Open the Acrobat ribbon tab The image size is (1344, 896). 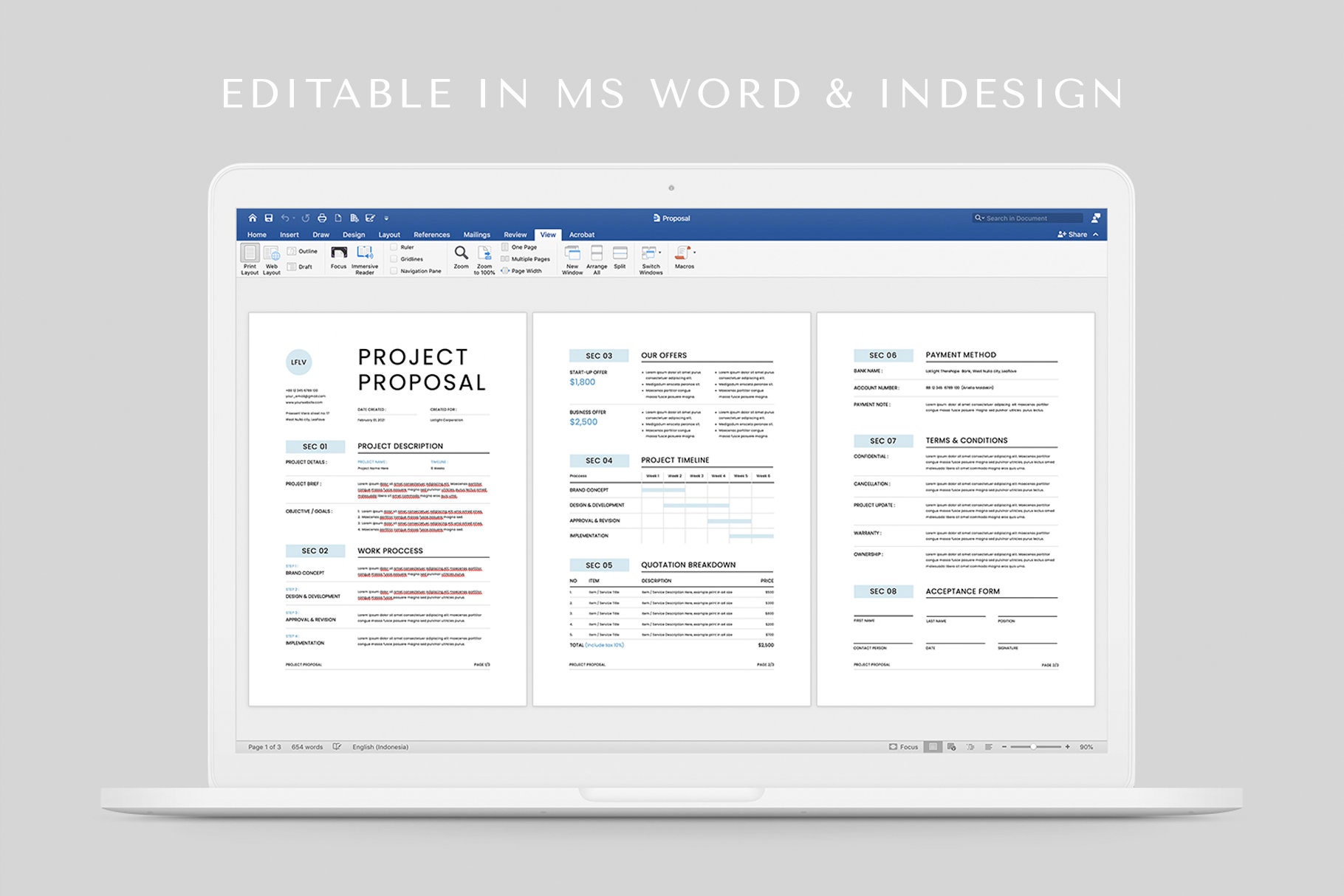pyautogui.click(x=582, y=235)
